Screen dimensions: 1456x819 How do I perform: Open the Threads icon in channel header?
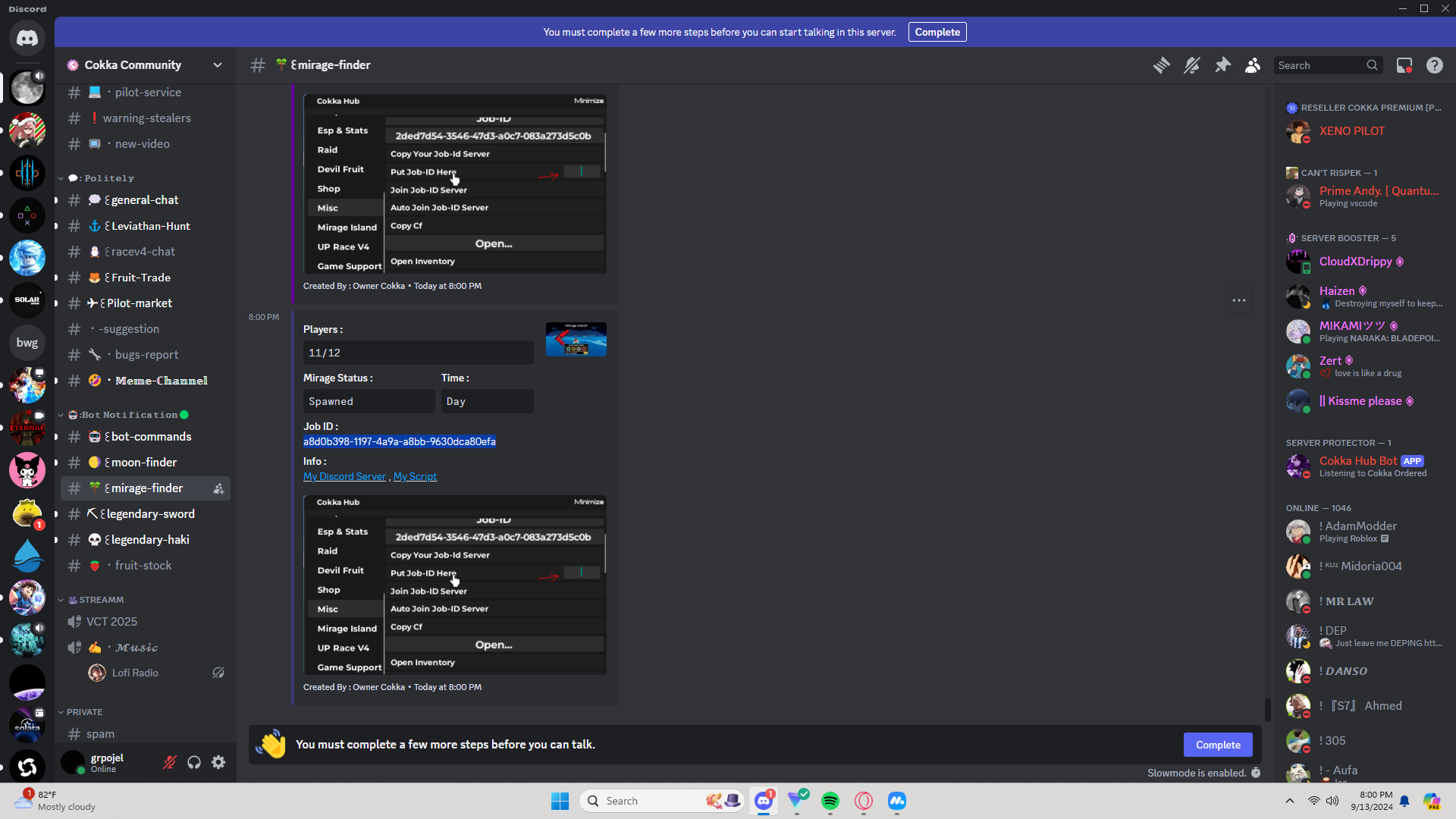pyautogui.click(x=1161, y=65)
